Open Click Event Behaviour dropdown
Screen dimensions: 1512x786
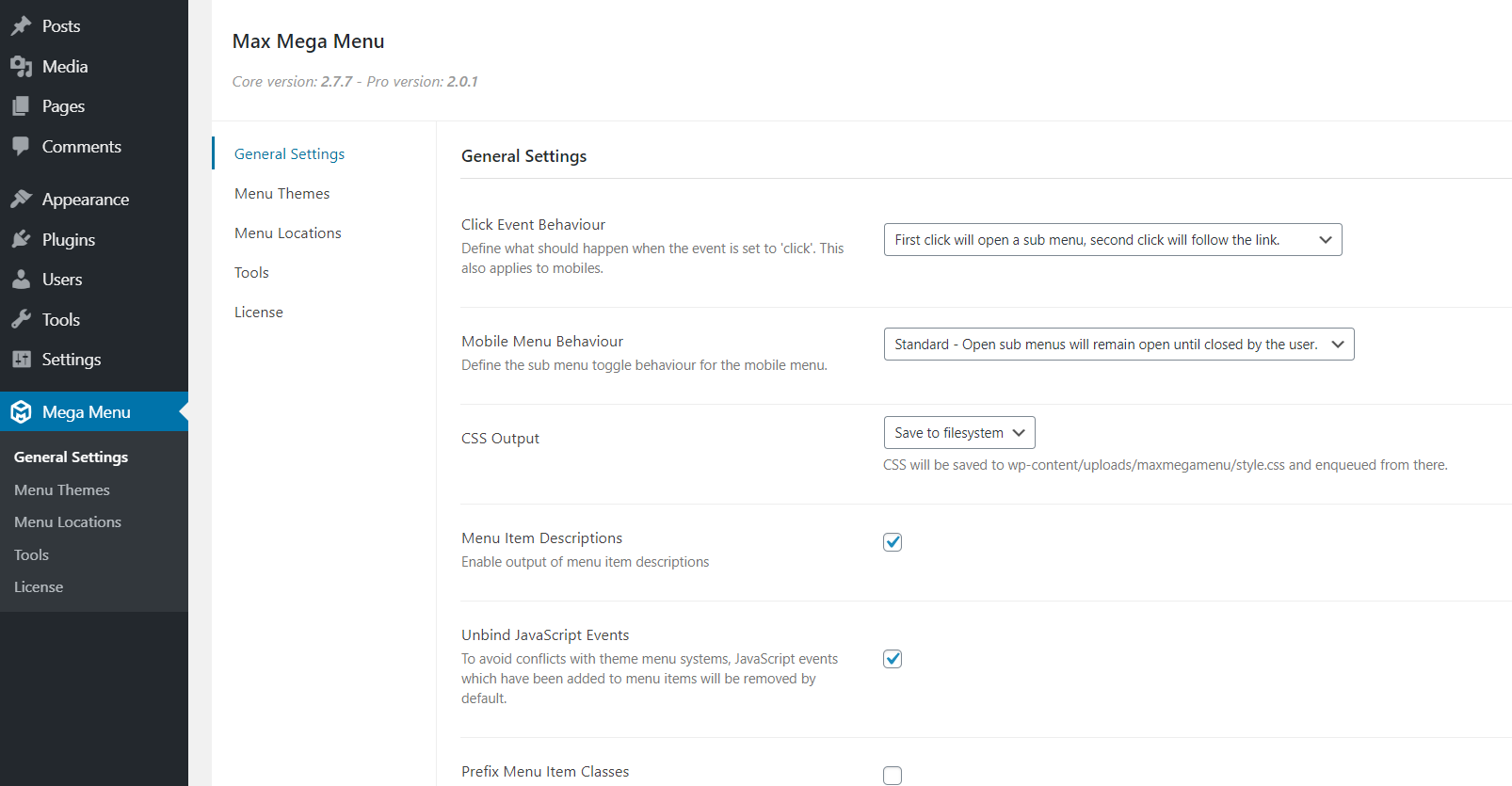point(1113,240)
